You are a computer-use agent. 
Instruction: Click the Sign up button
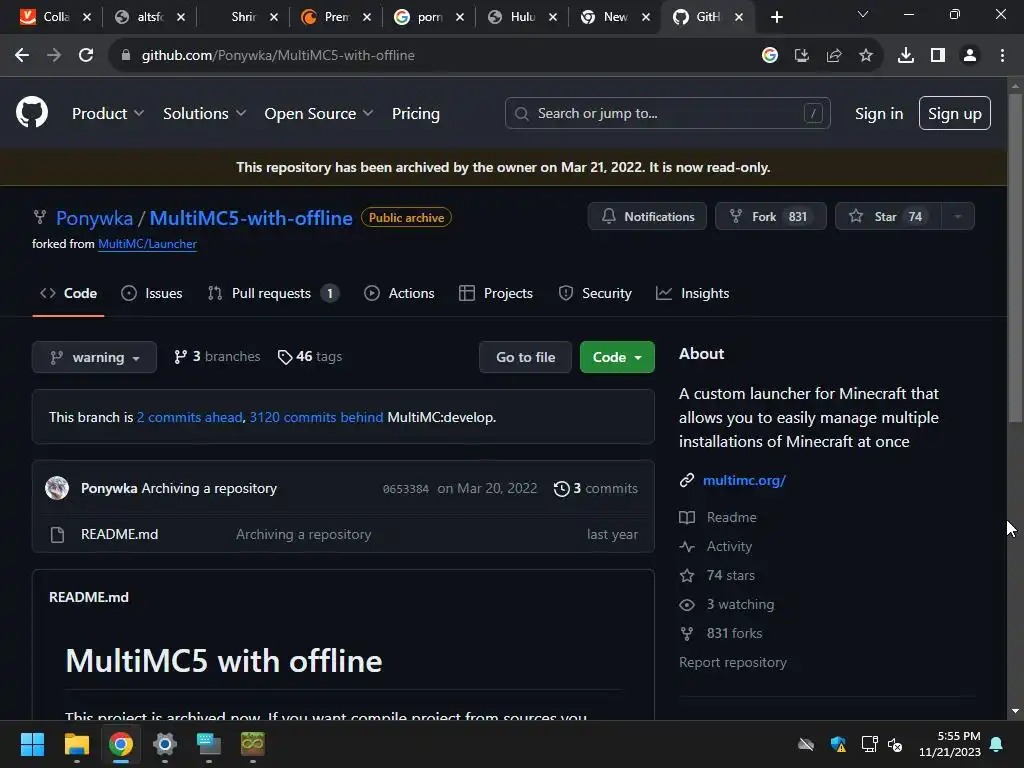(954, 114)
